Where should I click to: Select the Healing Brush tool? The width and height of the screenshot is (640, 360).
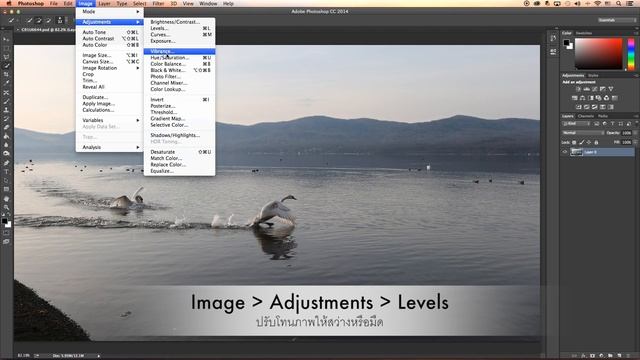[x=6, y=93]
